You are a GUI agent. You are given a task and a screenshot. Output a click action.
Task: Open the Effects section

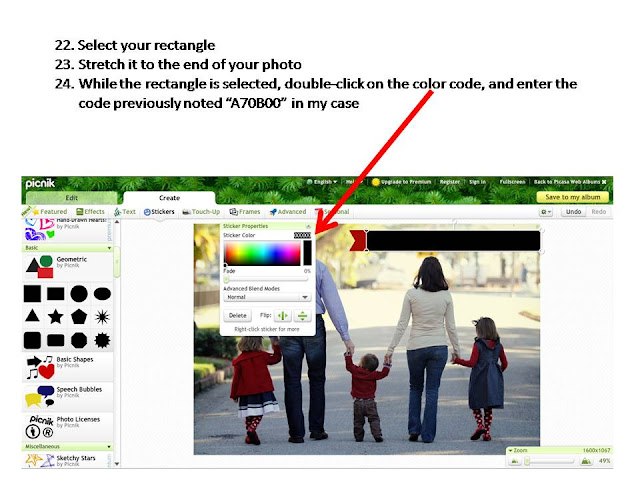[91, 212]
